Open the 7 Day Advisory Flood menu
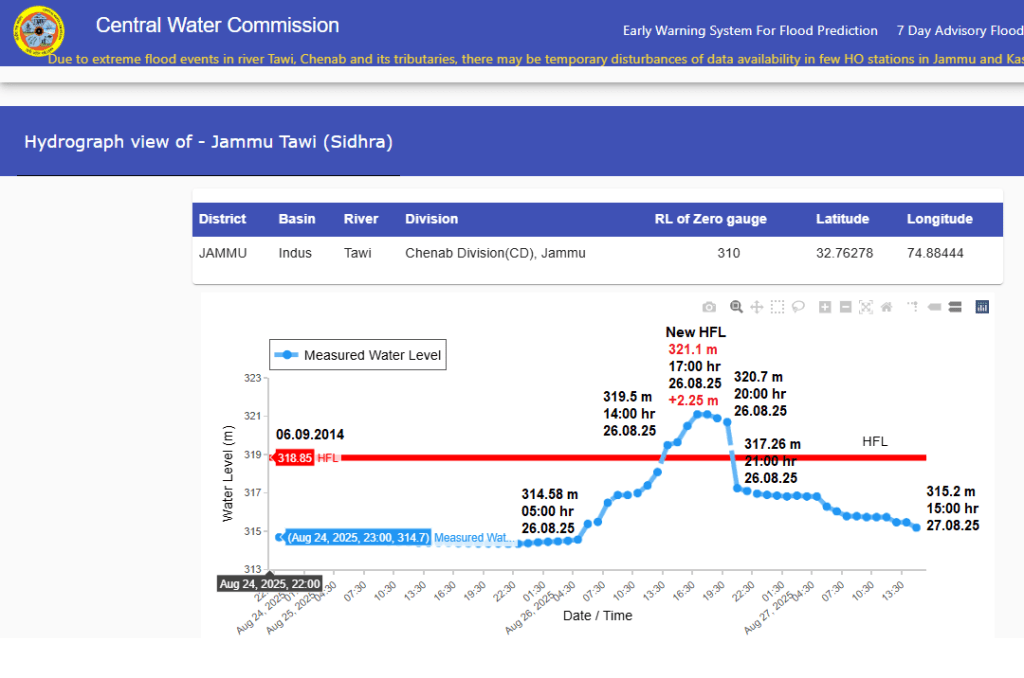1024x678 pixels. tap(959, 30)
